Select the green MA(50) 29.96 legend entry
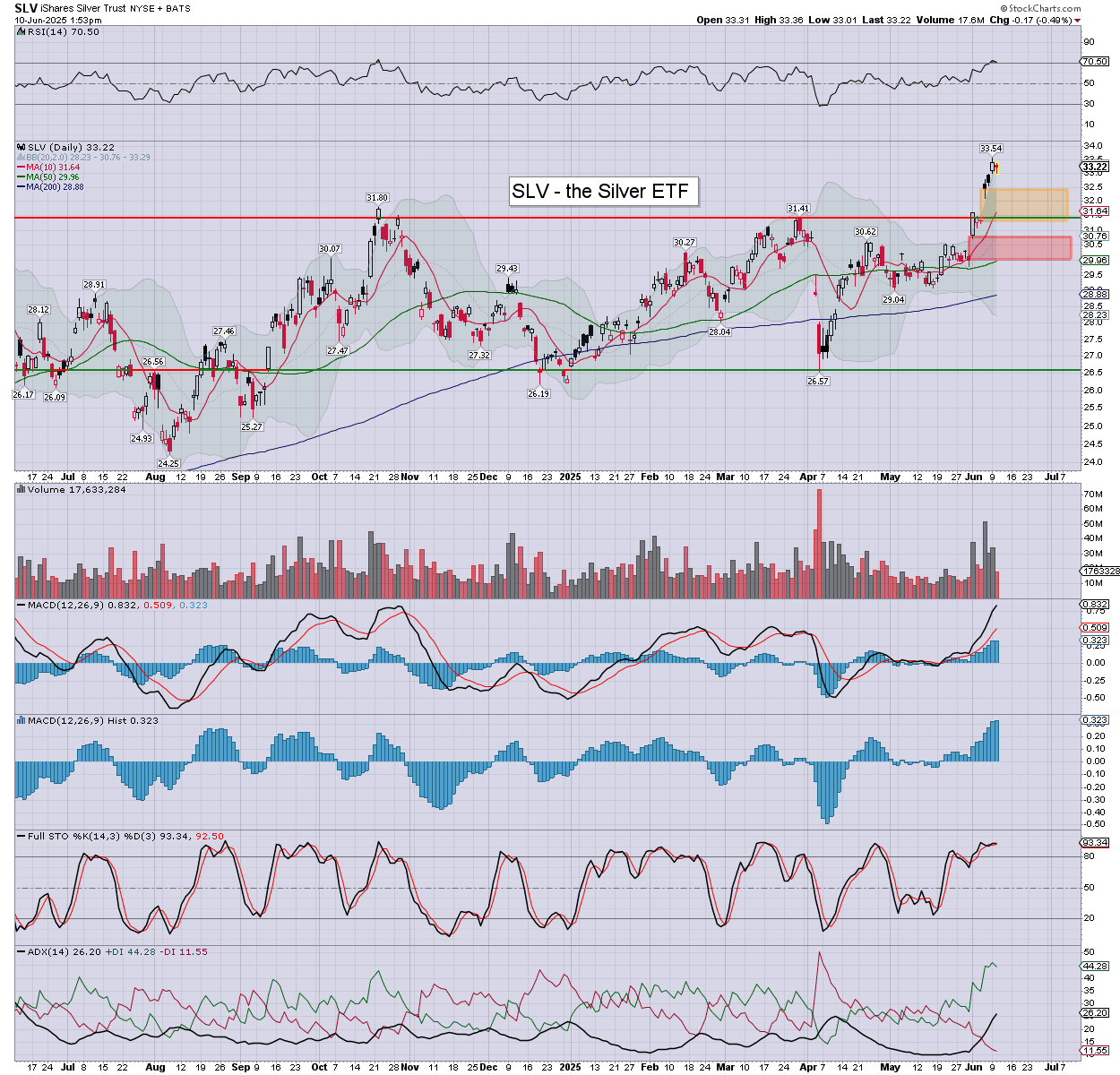The height and width of the screenshot is (1075, 1120). pos(52,177)
